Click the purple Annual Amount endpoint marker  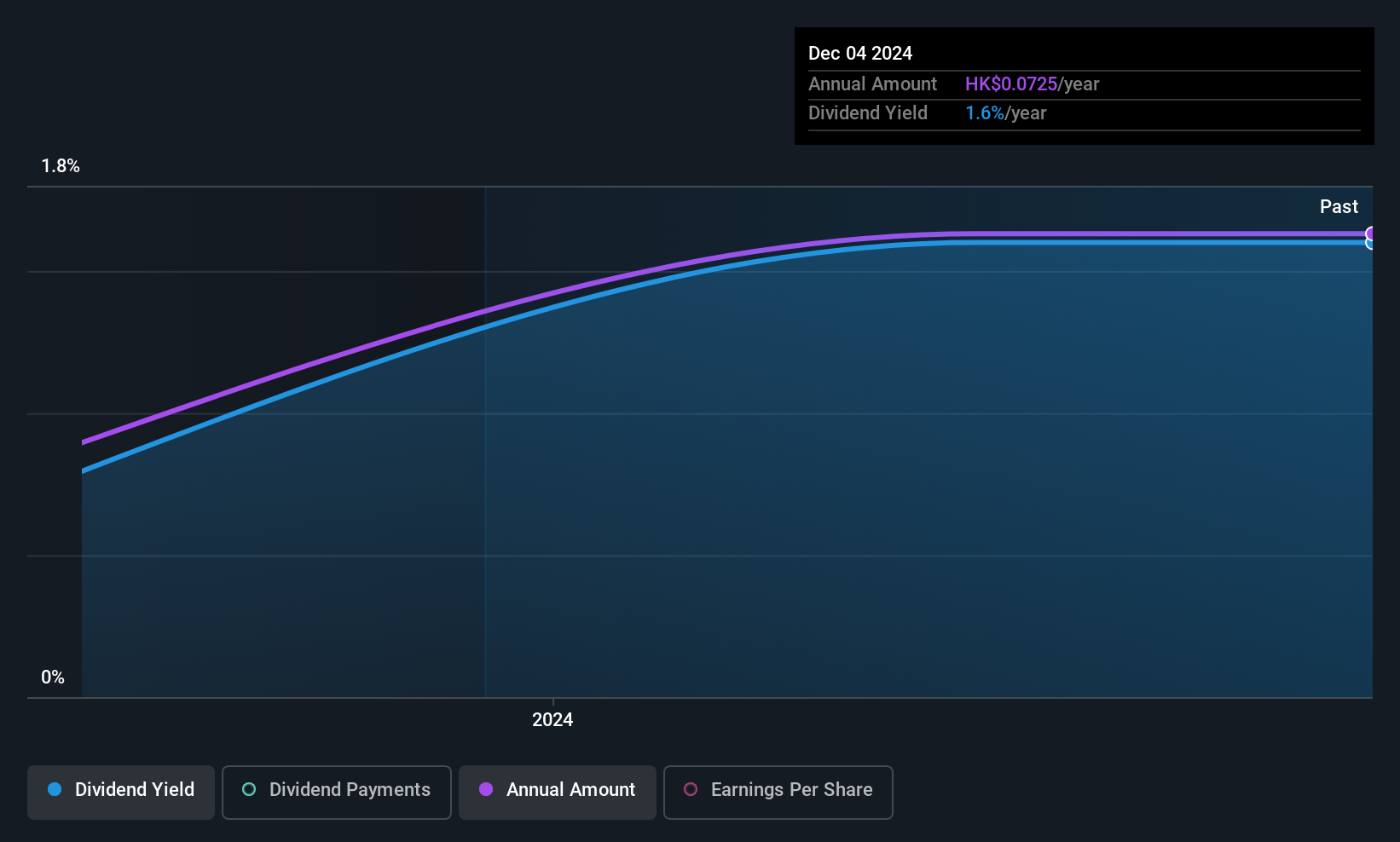(1371, 234)
